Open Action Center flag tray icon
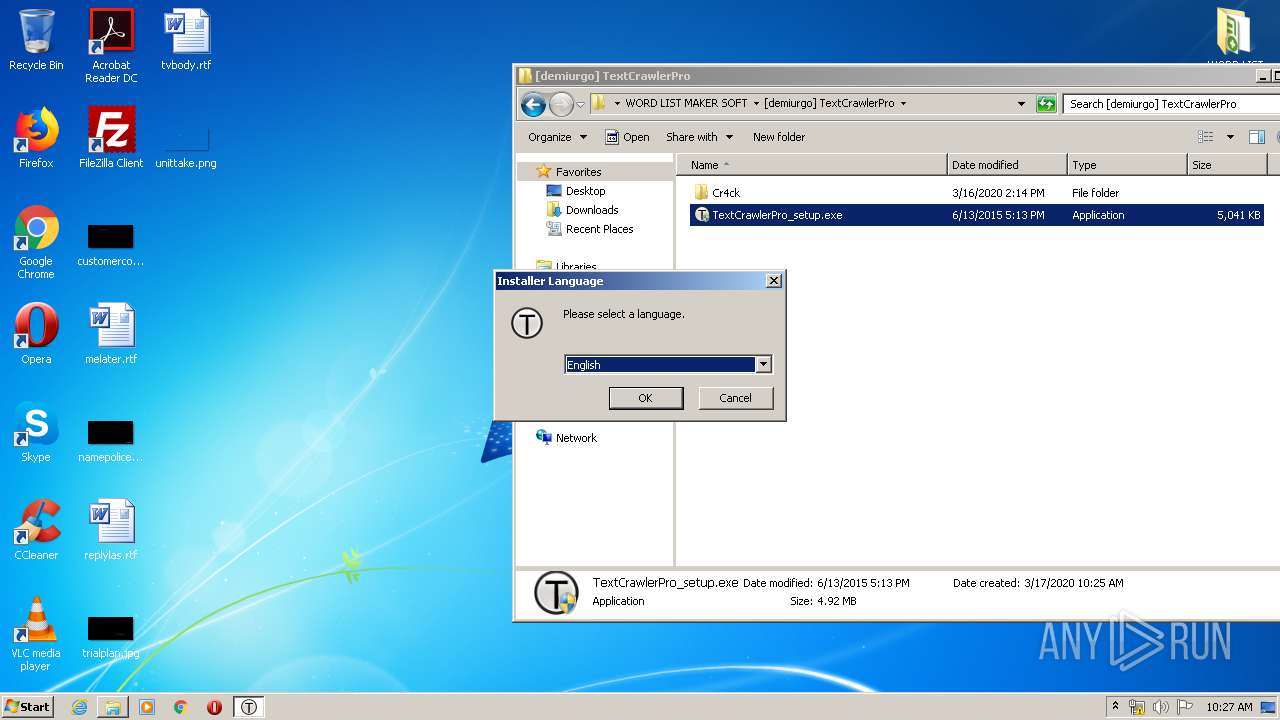The image size is (1280, 720). tap(1185, 707)
